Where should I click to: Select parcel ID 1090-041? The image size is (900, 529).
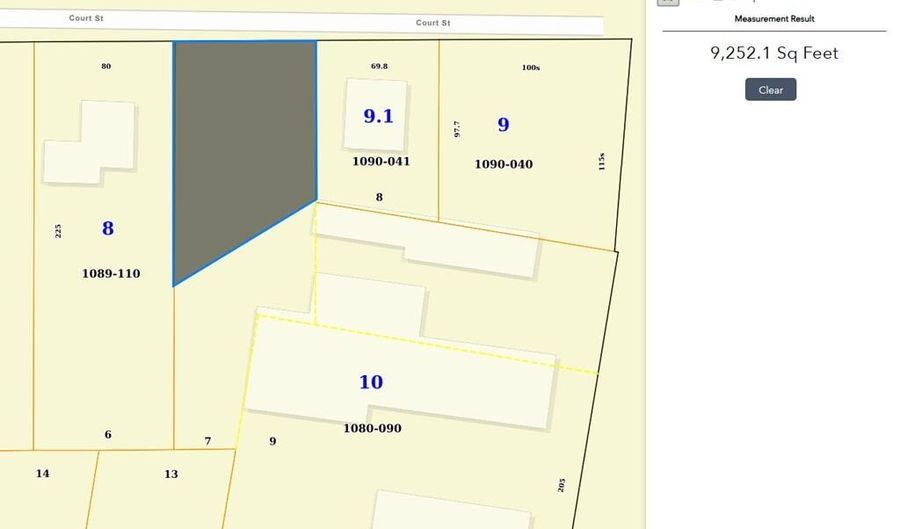(x=381, y=161)
